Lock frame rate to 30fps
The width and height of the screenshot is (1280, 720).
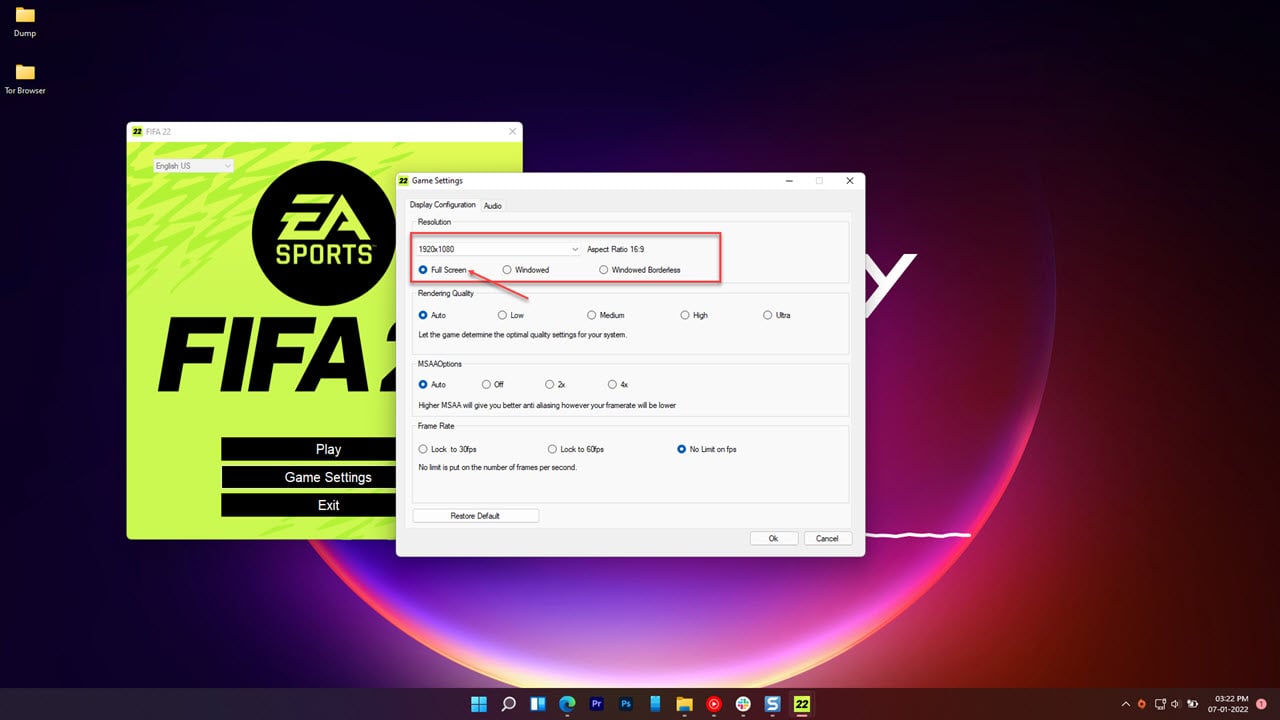click(x=447, y=449)
